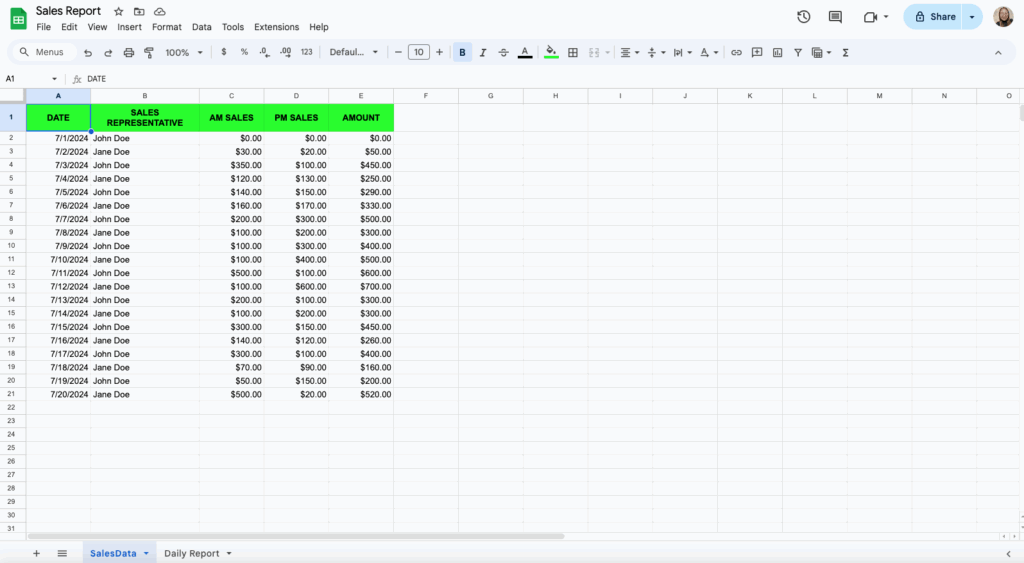
Task: Toggle strikethrough formatting
Action: 504,52
